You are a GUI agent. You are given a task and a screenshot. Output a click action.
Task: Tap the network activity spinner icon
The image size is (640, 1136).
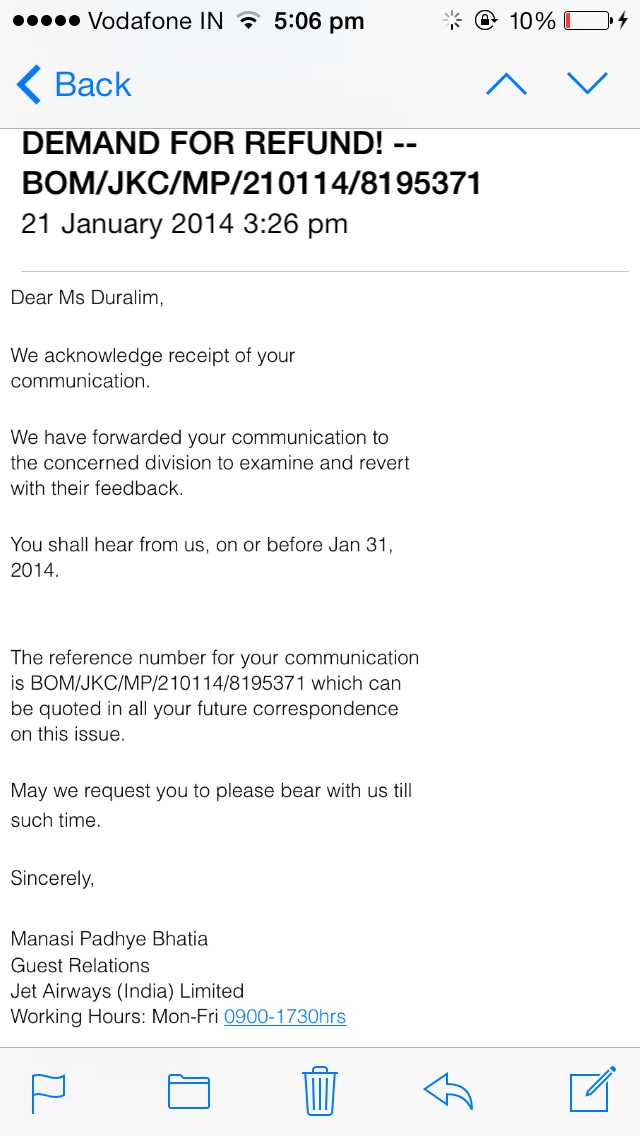coord(453,21)
